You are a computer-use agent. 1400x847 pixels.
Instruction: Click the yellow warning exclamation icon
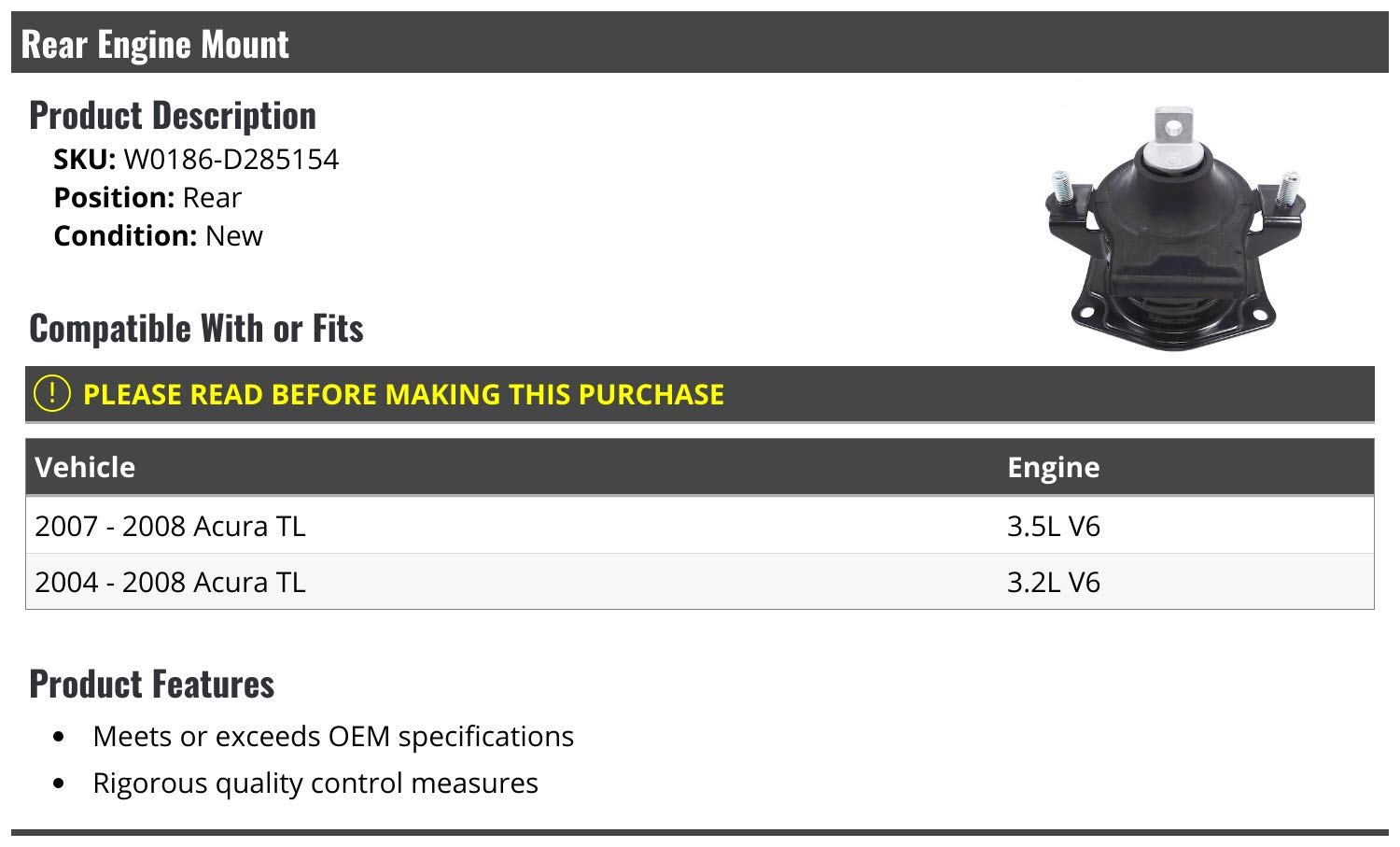(52, 393)
